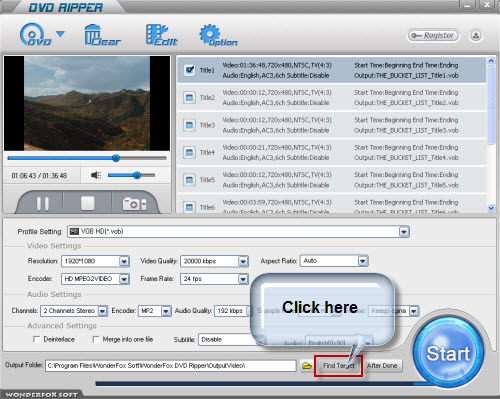
Task: Check the Title5 checkbox
Action: 190,180
